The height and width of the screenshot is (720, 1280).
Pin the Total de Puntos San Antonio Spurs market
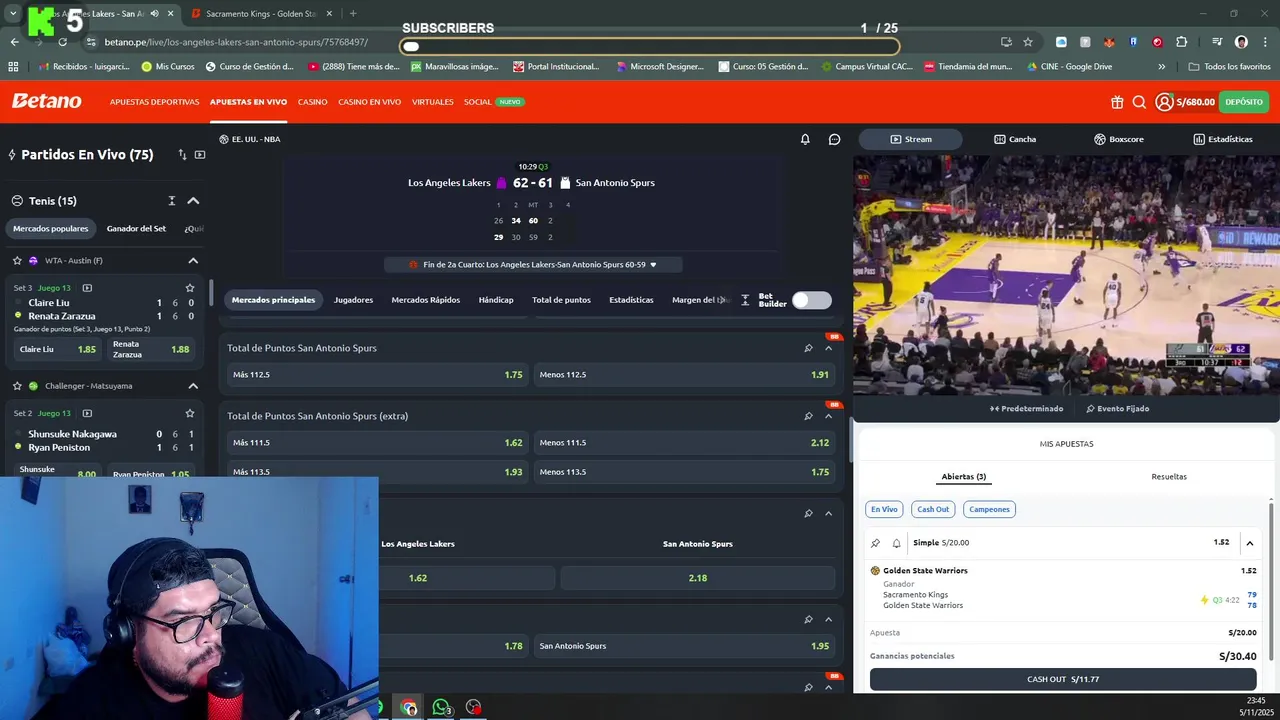pyautogui.click(x=808, y=348)
